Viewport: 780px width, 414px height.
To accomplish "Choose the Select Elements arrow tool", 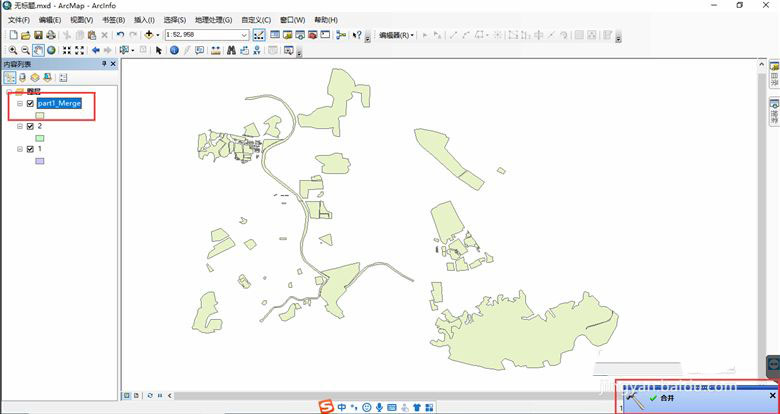I will coord(159,50).
